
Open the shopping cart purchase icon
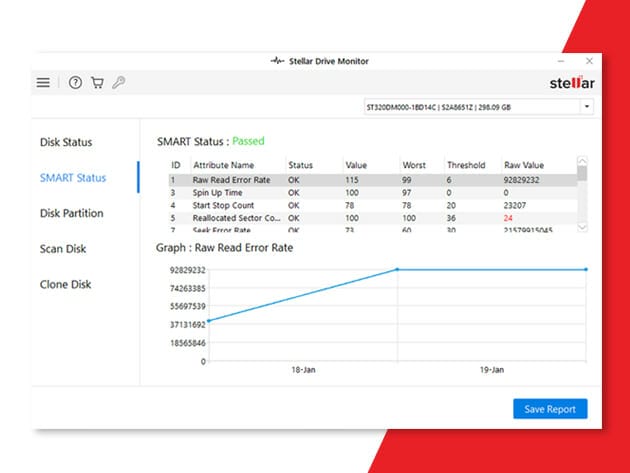97,83
